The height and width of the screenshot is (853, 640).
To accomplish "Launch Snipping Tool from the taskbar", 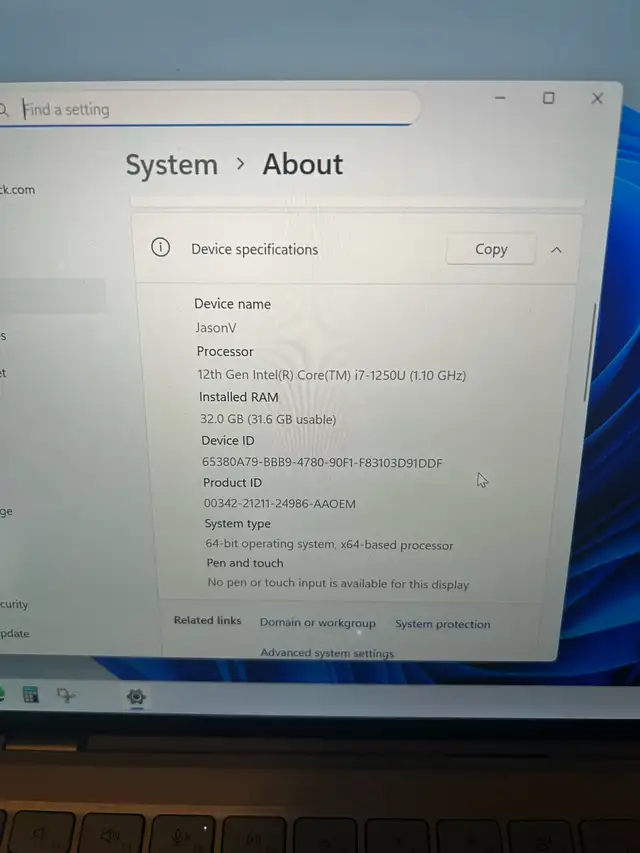I will [67, 696].
